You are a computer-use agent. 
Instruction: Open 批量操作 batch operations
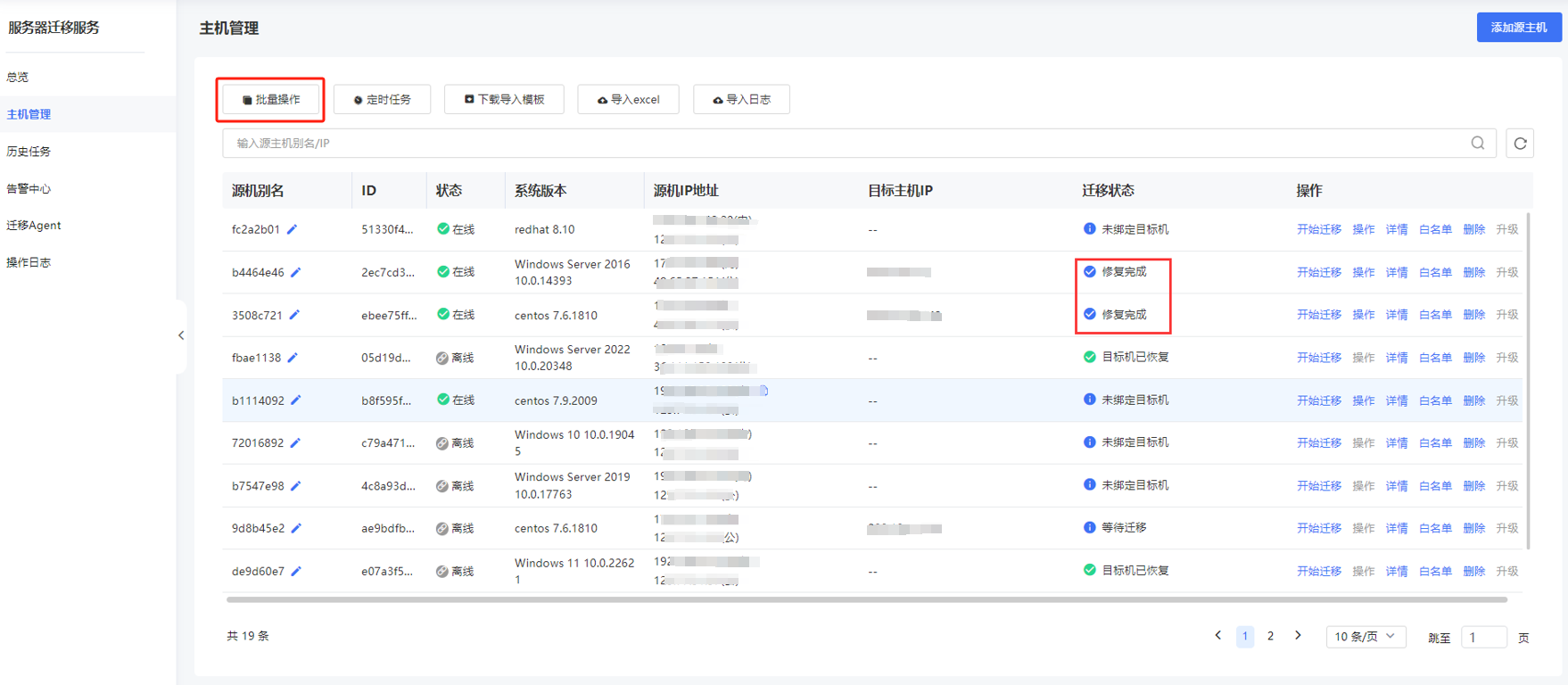[x=271, y=99]
